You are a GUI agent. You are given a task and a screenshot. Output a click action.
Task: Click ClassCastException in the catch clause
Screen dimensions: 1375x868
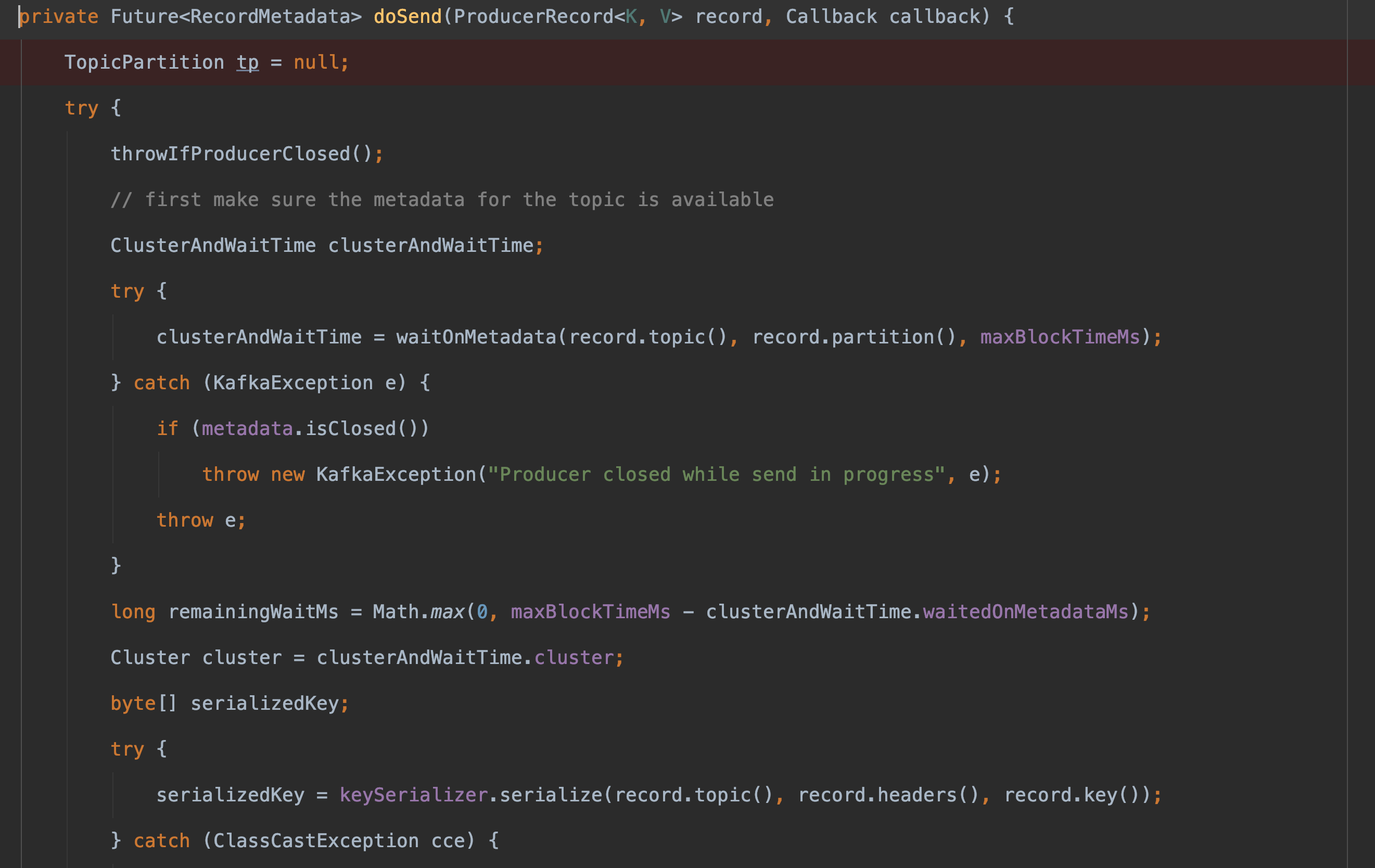pos(316,840)
